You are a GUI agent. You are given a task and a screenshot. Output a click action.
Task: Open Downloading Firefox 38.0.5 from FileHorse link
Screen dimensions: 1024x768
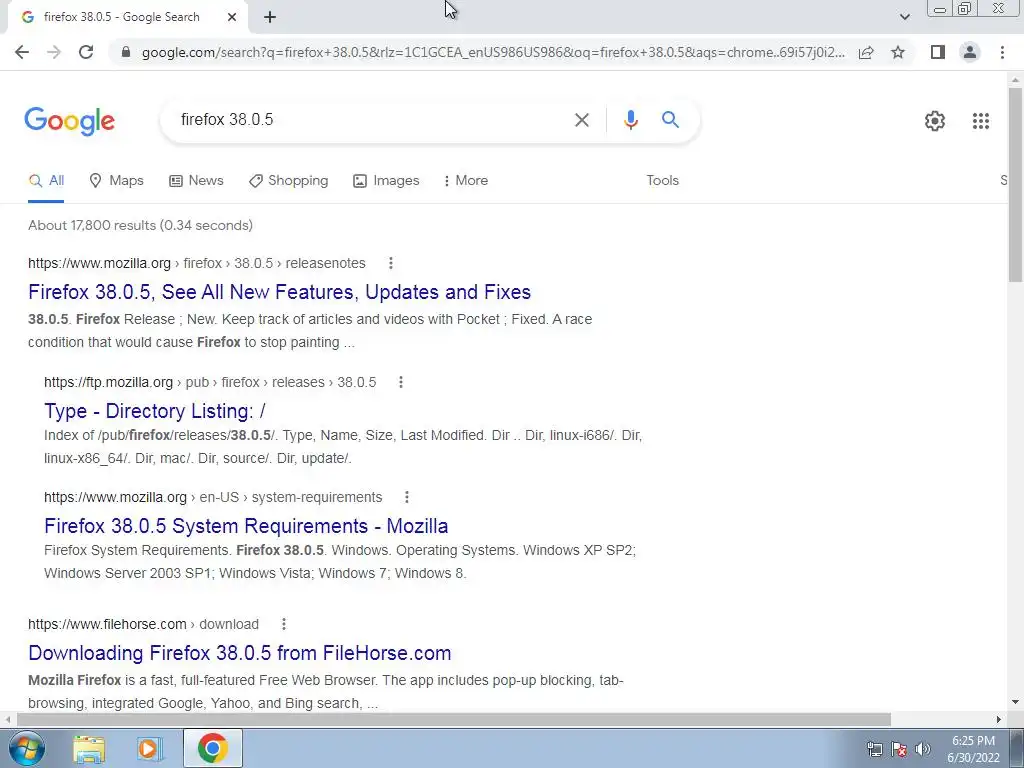[x=240, y=653]
